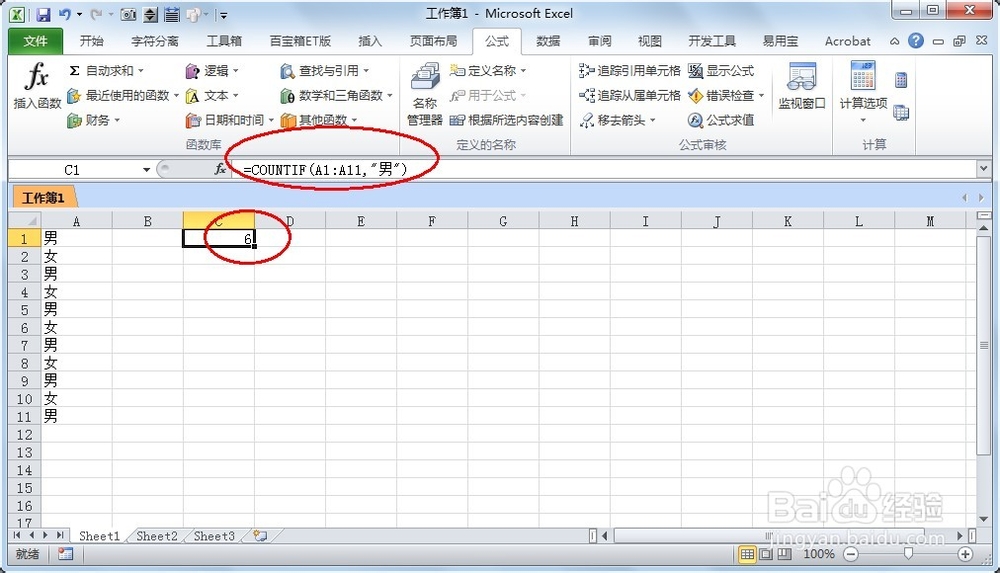Click Evaluate Formula (公式求值) icon
Image resolution: width=1000 pixels, height=573 pixels.
coord(721,120)
